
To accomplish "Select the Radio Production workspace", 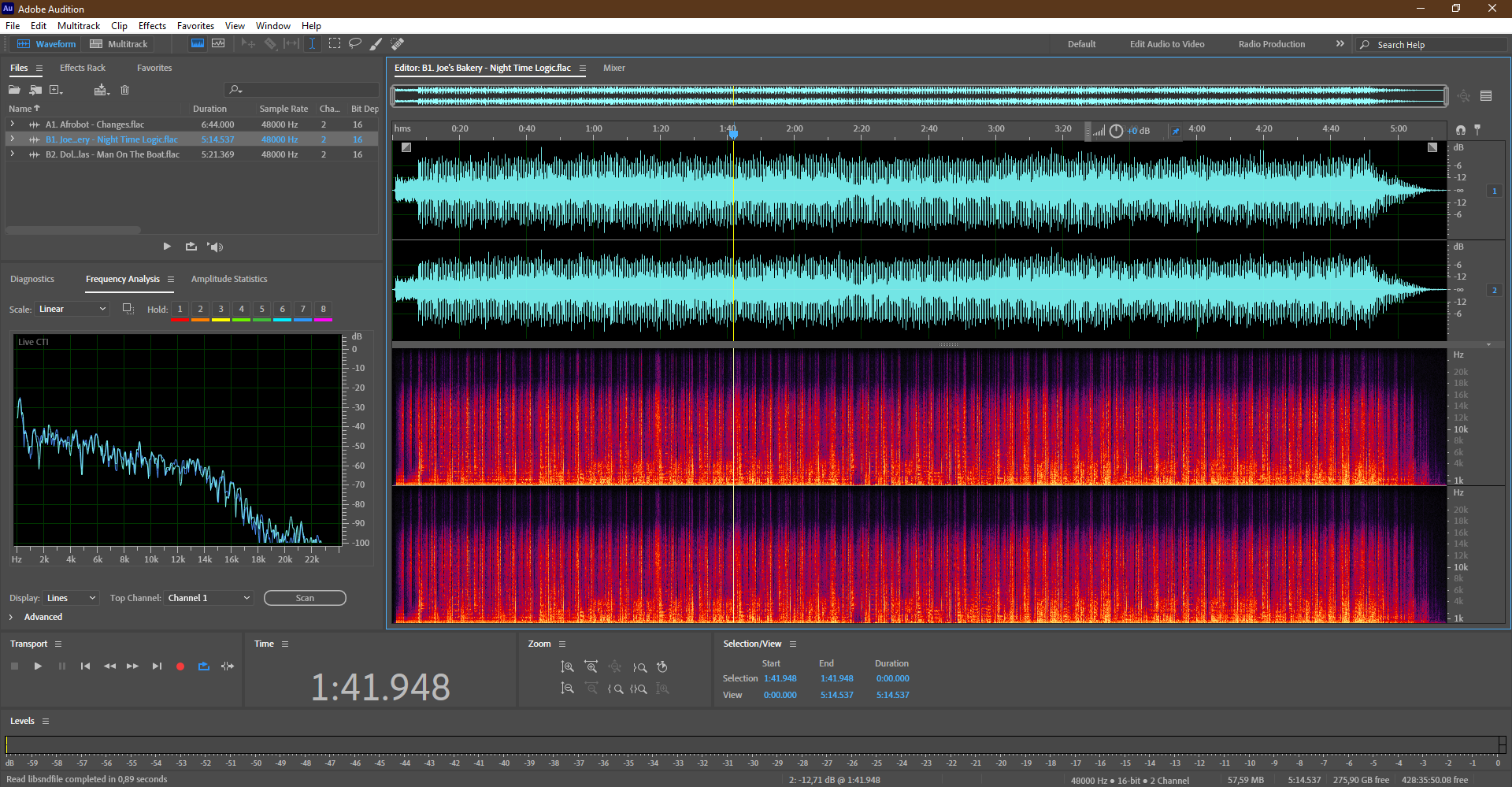I will pyautogui.click(x=1271, y=44).
